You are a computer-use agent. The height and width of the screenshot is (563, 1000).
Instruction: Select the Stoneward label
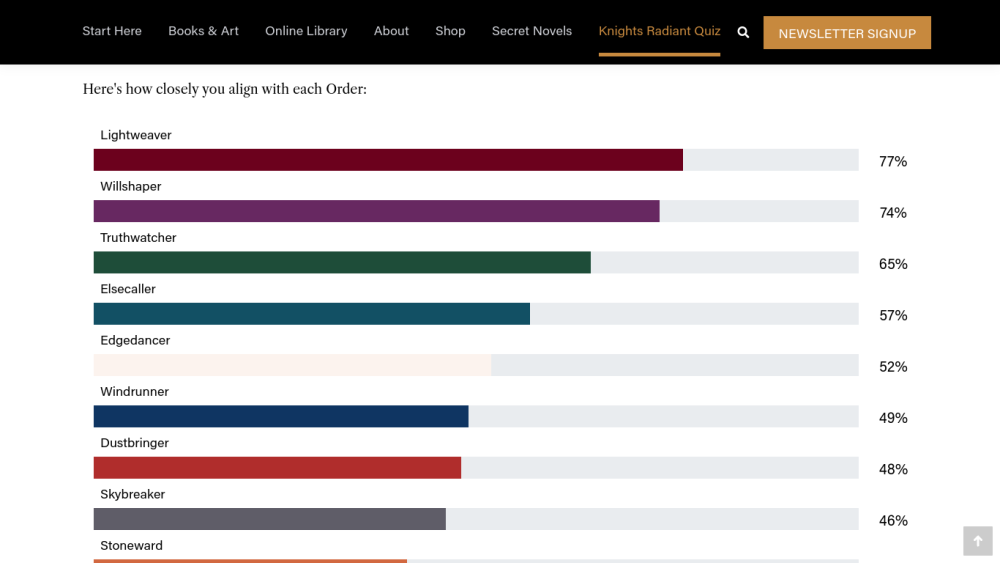point(131,546)
